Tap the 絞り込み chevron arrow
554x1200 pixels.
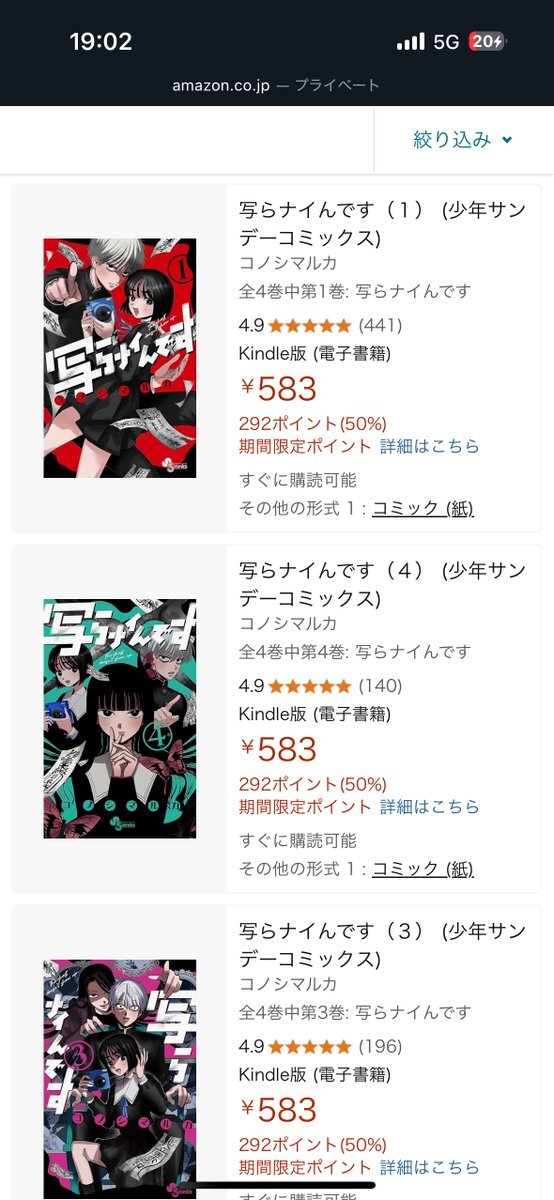pos(507,141)
